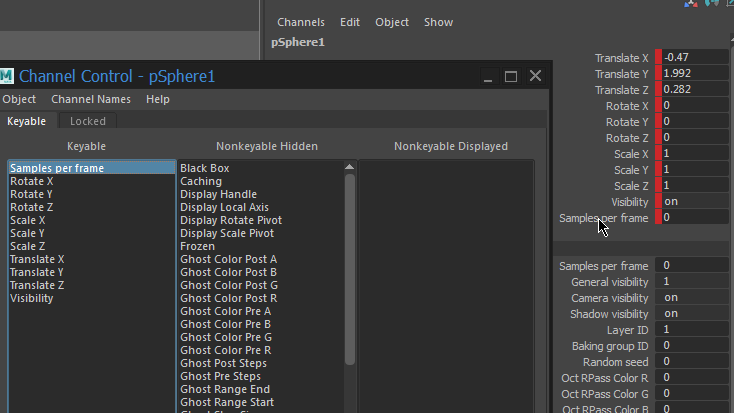Open the Channel Names menu
The image size is (734, 413).
(x=91, y=99)
